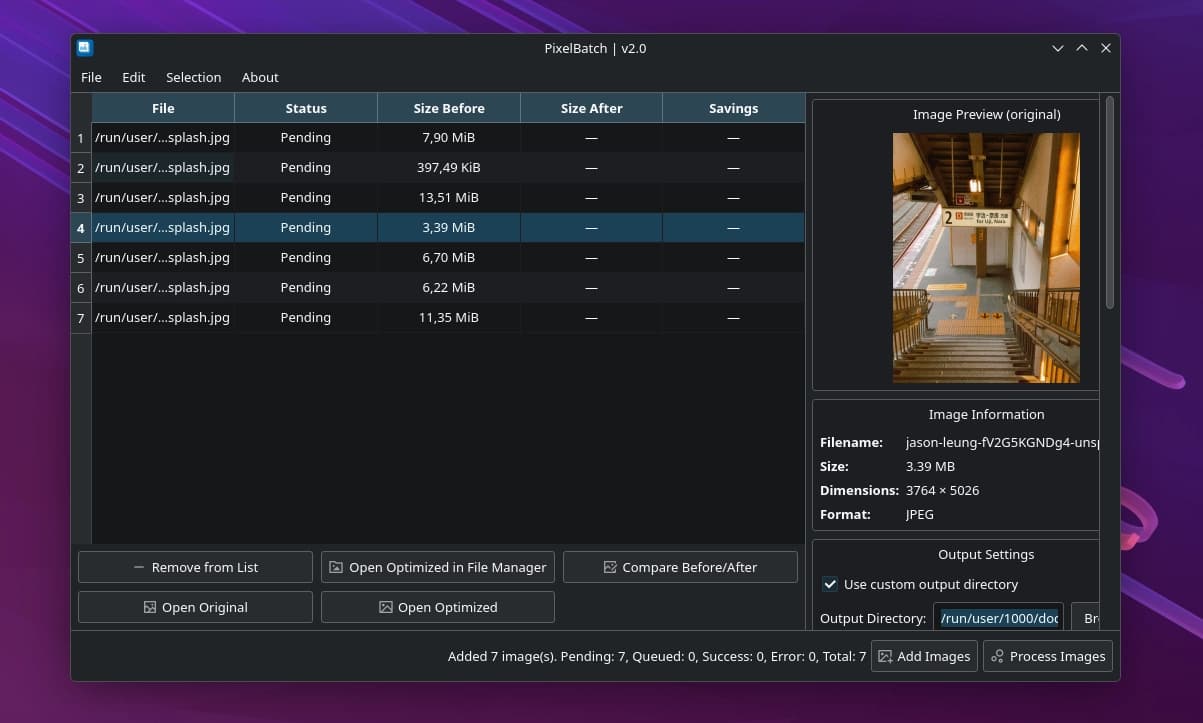Open the About menu
This screenshot has width=1203, height=723.
pyautogui.click(x=260, y=77)
